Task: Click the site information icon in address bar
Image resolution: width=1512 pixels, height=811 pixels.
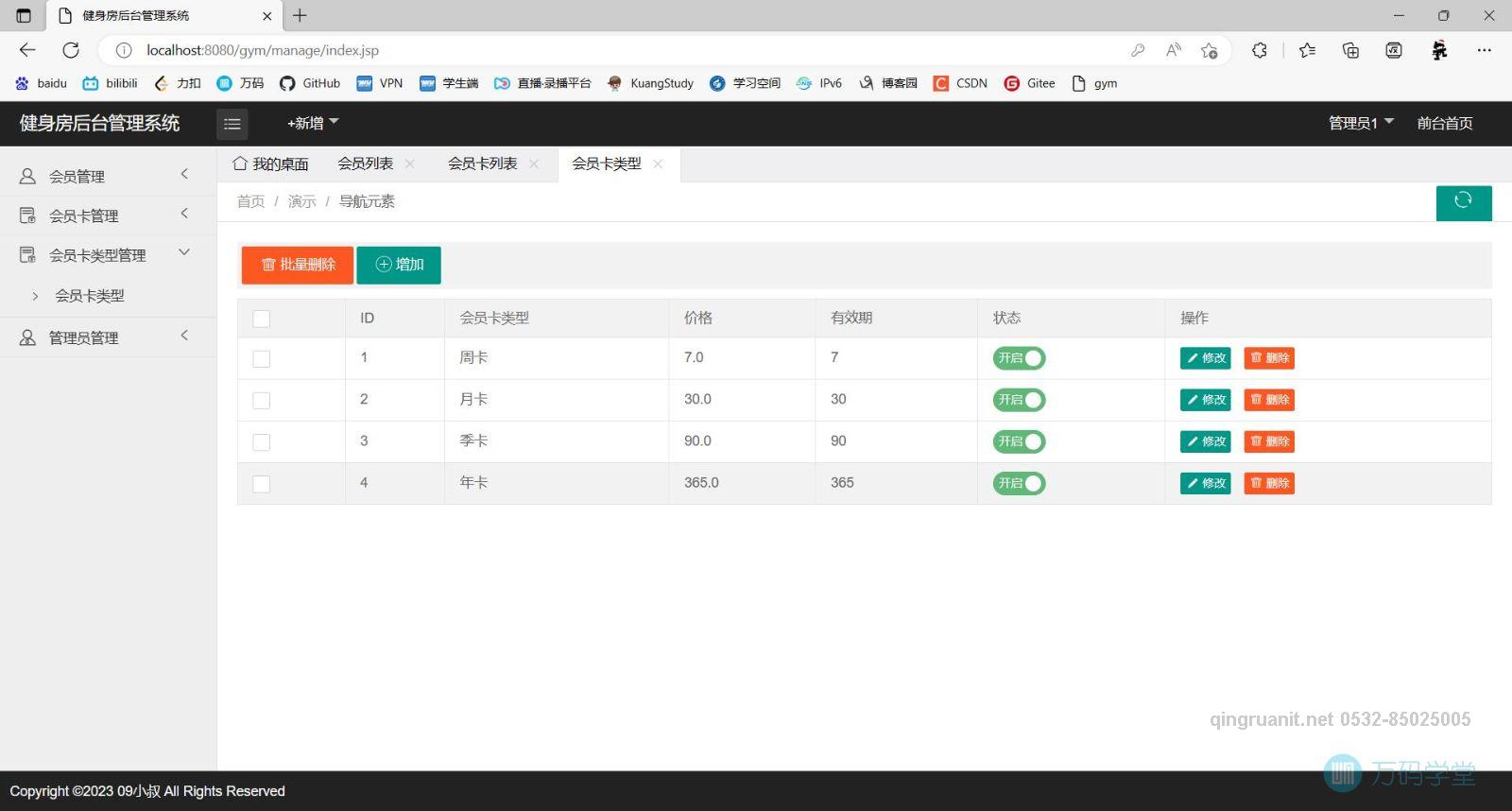Action: point(124,50)
